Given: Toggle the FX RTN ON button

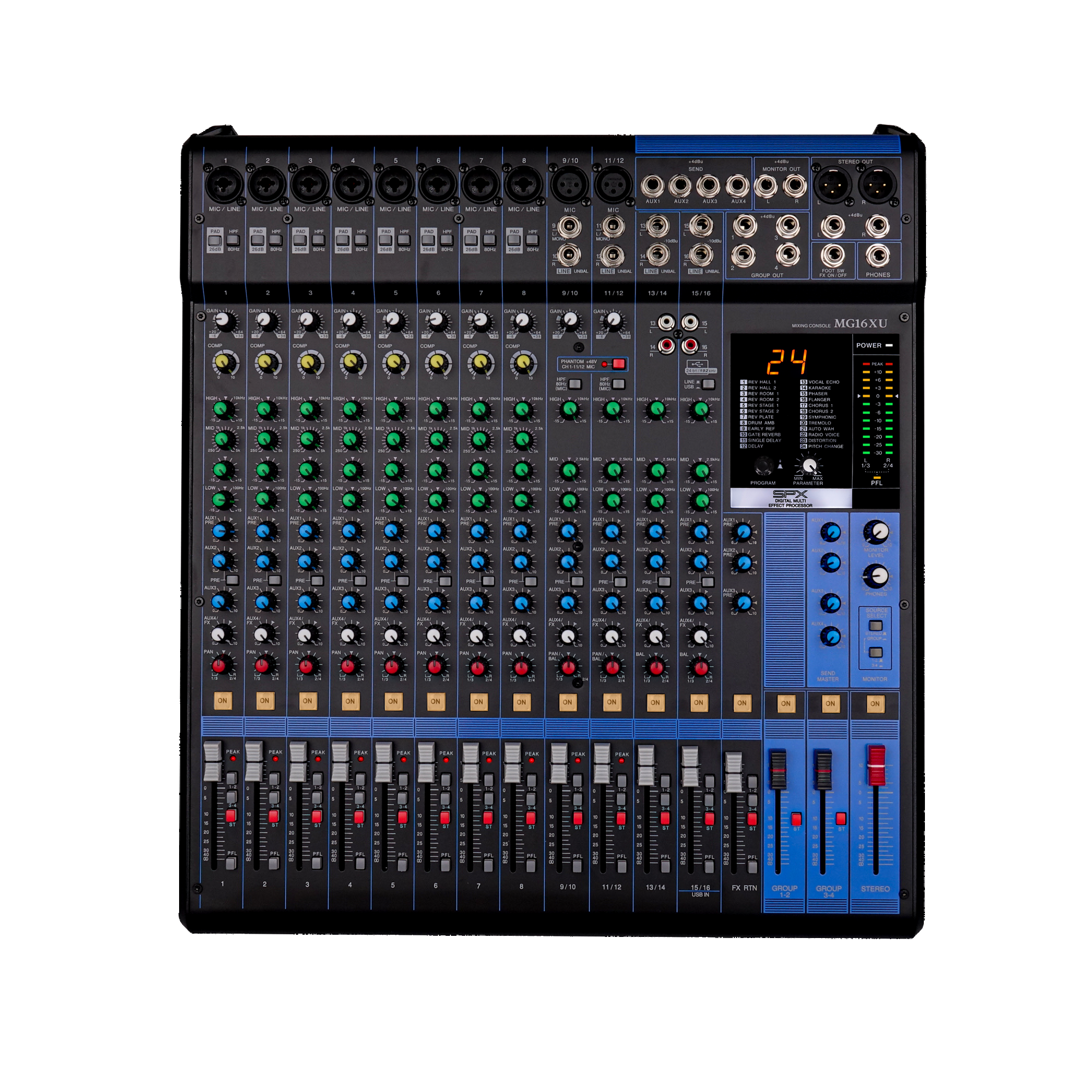Looking at the screenshot, I should coord(741,703).
